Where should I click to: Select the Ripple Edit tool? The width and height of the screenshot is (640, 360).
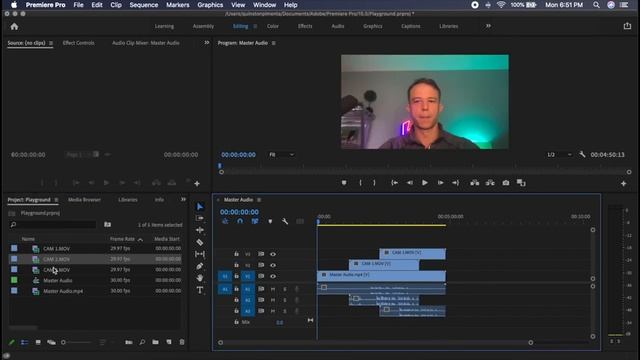click(200, 230)
